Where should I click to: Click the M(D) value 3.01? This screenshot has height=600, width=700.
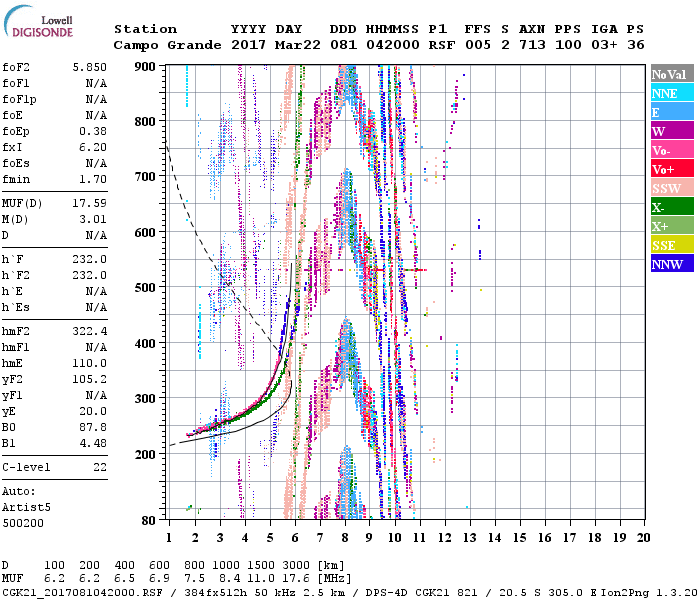pyautogui.click(x=93, y=220)
